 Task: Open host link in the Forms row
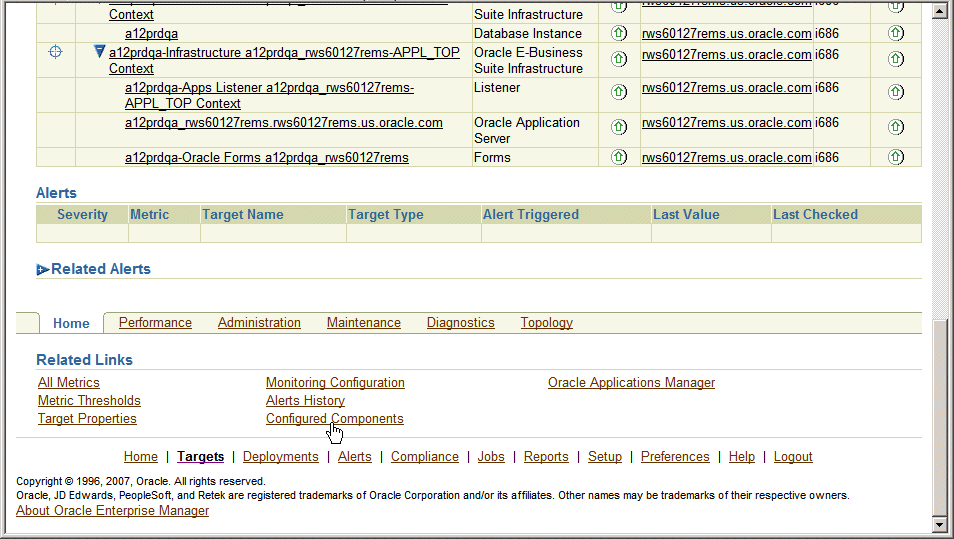coord(726,158)
